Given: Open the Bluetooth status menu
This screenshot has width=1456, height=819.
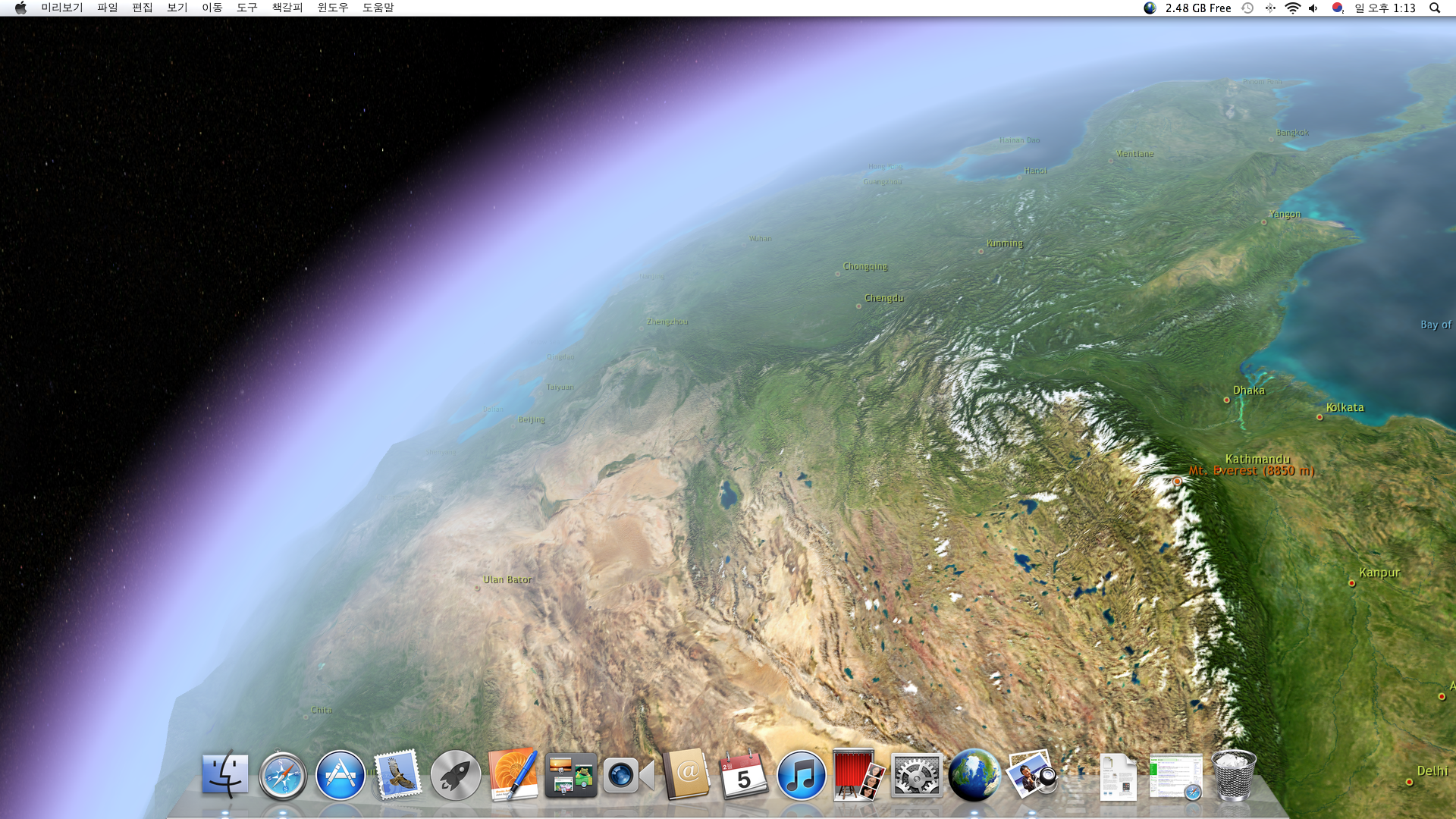Looking at the screenshot, I should point(1270,8).
